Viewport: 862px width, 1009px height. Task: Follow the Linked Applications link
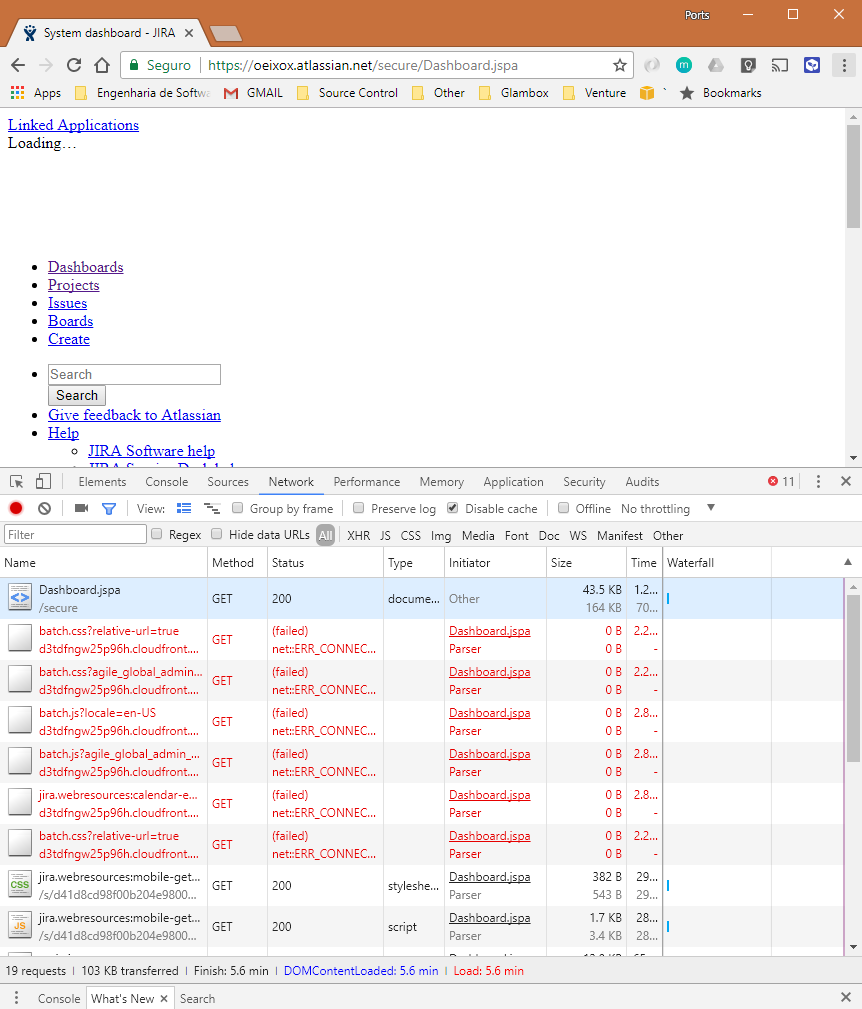[73, 125]
